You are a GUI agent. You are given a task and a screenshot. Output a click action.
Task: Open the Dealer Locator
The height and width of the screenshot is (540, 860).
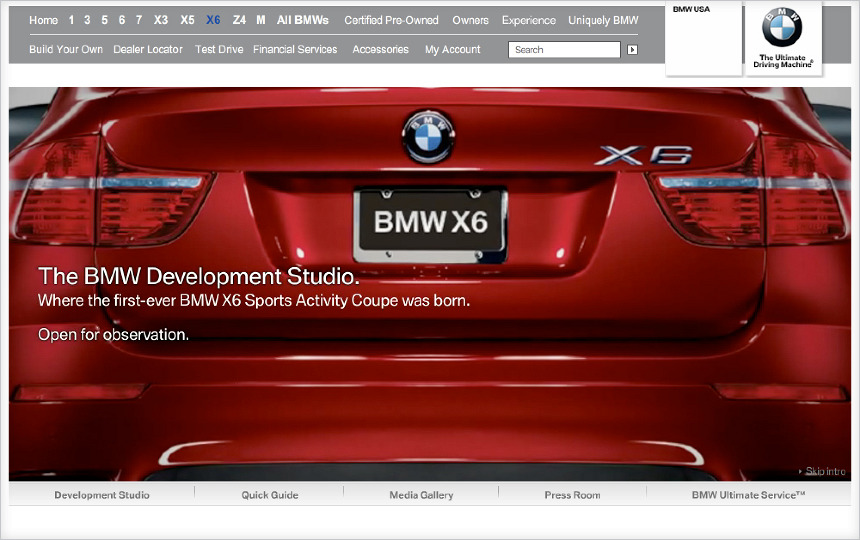coord(149,49)
